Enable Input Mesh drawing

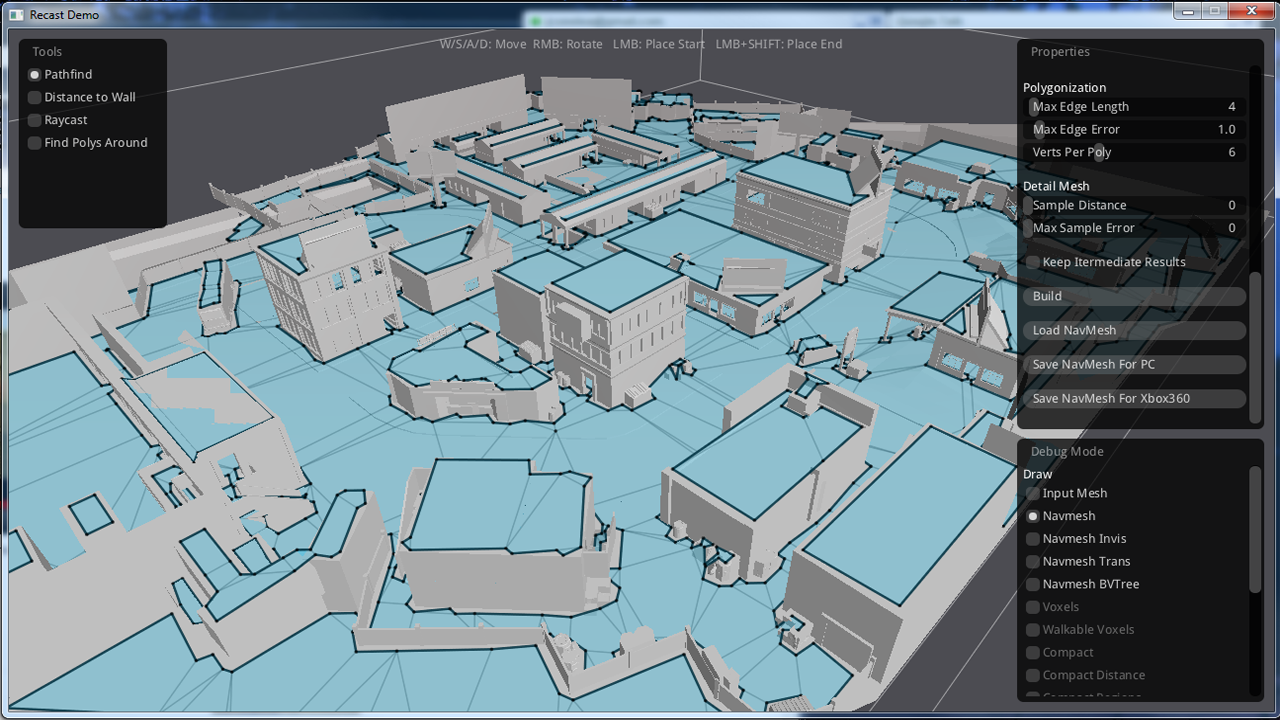click(1032, 493)
